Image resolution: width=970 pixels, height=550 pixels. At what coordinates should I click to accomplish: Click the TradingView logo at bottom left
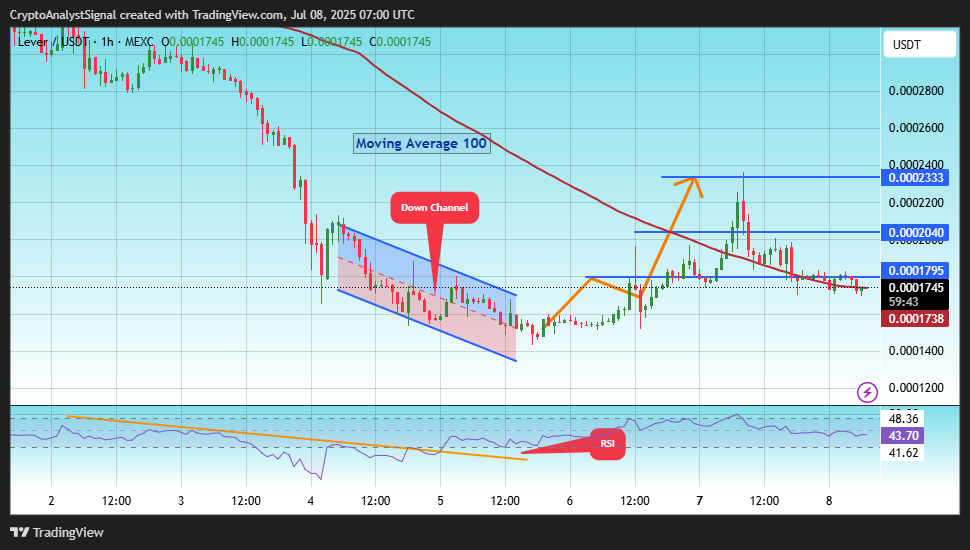57,532
